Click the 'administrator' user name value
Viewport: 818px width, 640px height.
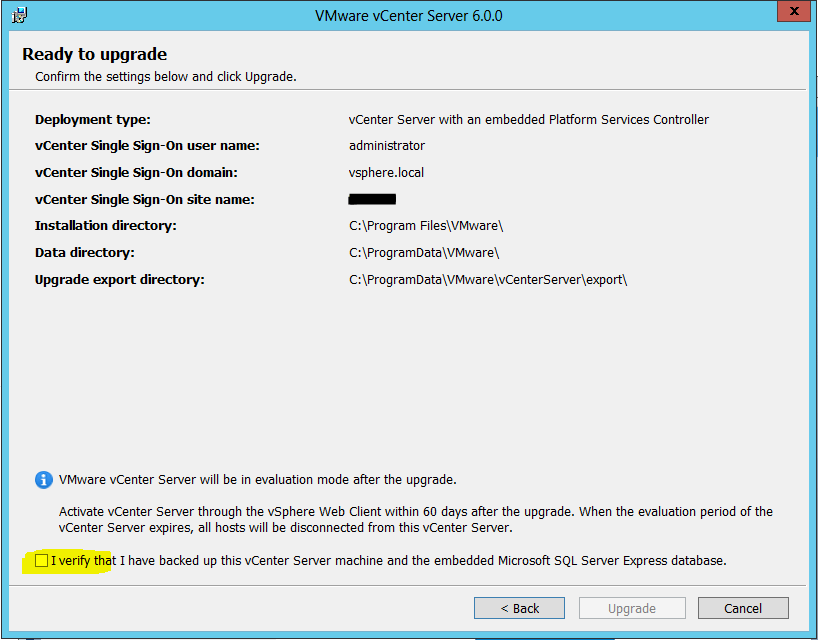pyautogui.click(x=387, y=146)
